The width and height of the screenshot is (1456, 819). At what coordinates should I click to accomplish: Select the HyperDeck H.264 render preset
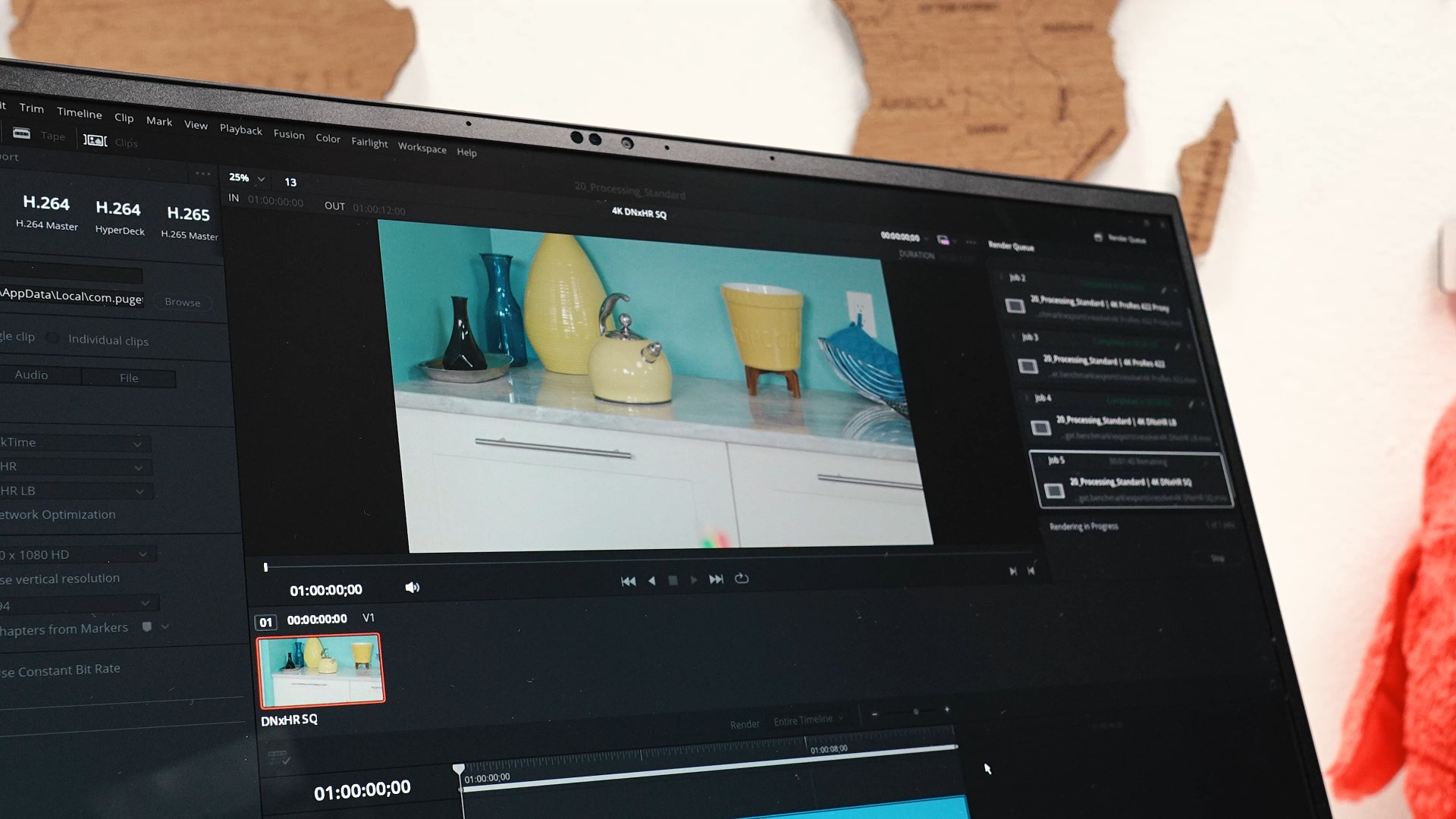point(119,218)
